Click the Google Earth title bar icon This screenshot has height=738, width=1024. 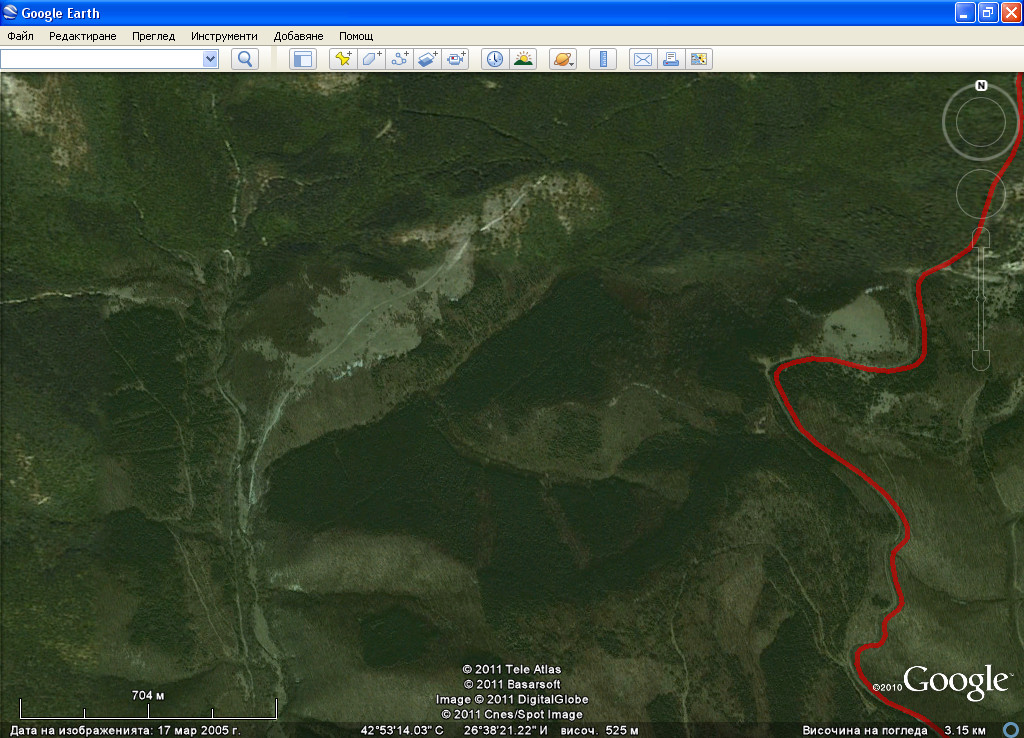pyautogui.click(x=10, y=12)
